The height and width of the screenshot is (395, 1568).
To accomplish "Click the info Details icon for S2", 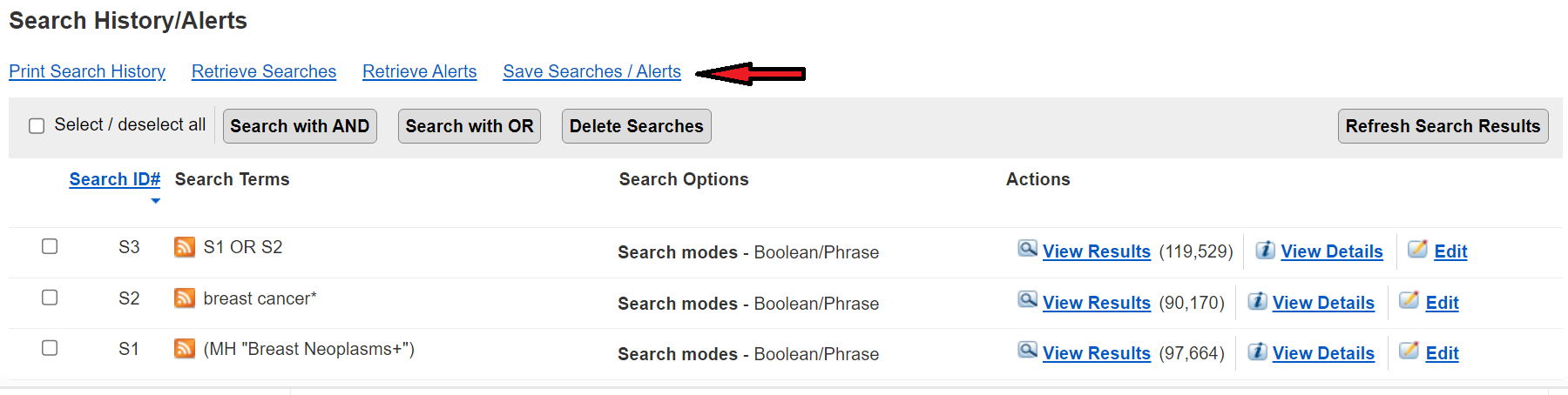I will (x=1257, y=301).
